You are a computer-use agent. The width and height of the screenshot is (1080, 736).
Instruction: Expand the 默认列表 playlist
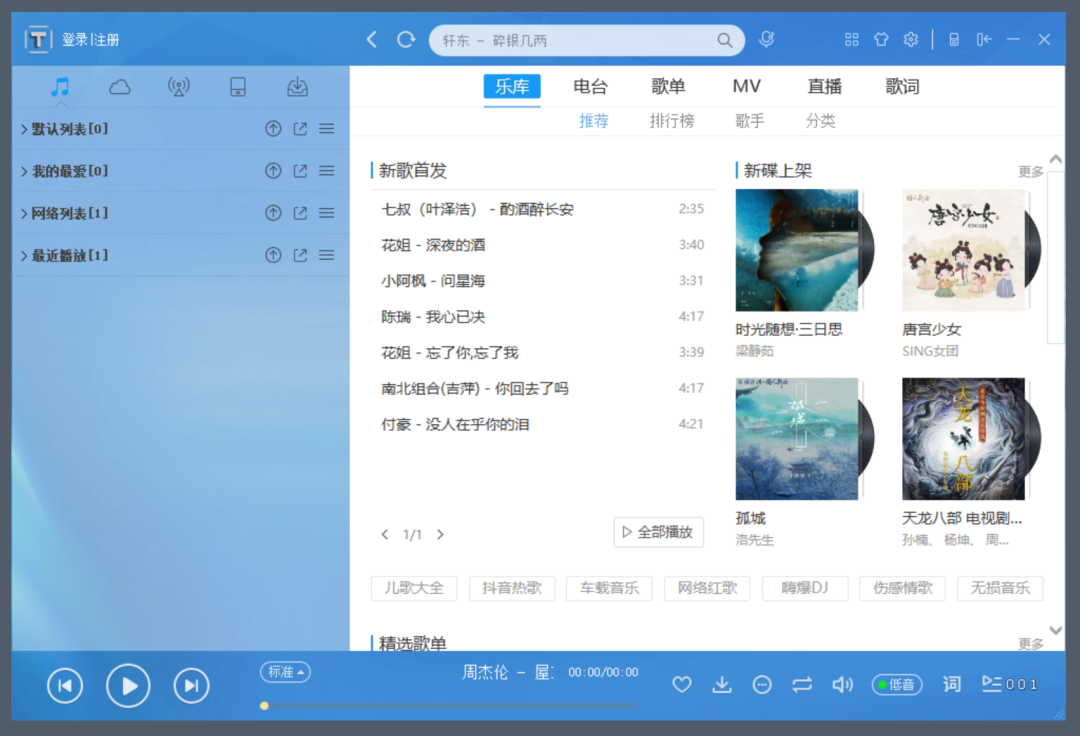pos(24,129)
